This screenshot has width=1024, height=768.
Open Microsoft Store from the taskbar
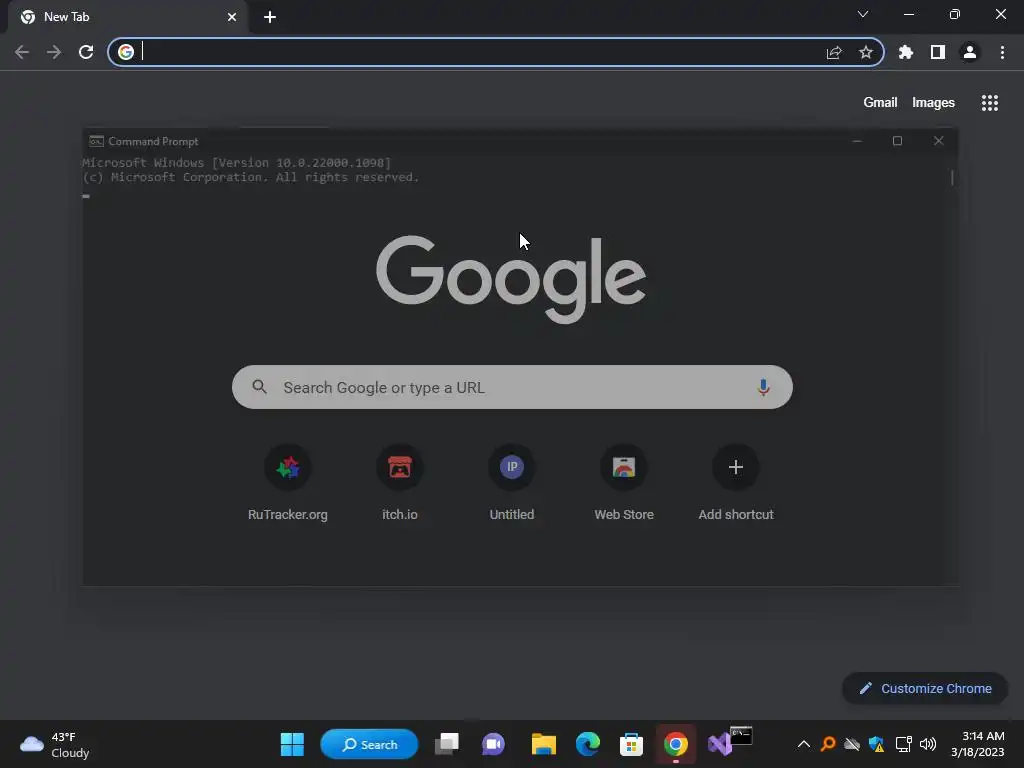coord(631,744)
